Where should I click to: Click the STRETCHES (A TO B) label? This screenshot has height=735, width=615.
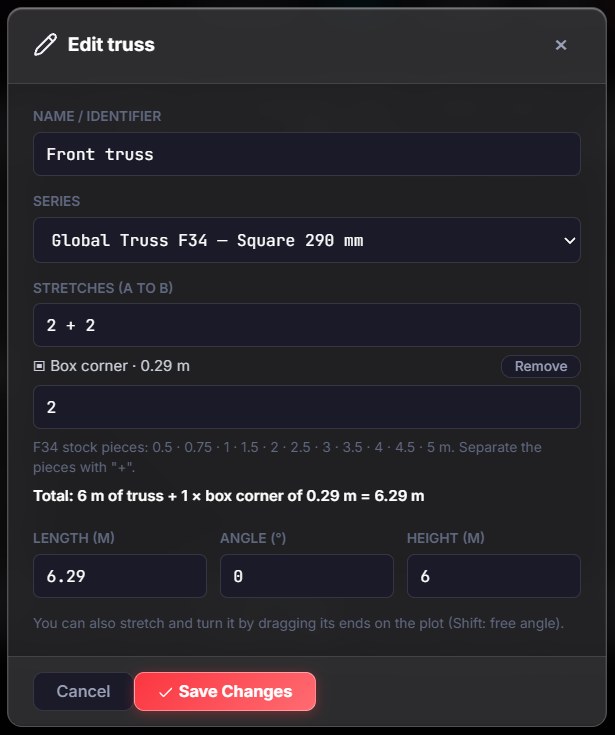pyautogui.click(x=103, y=288)
